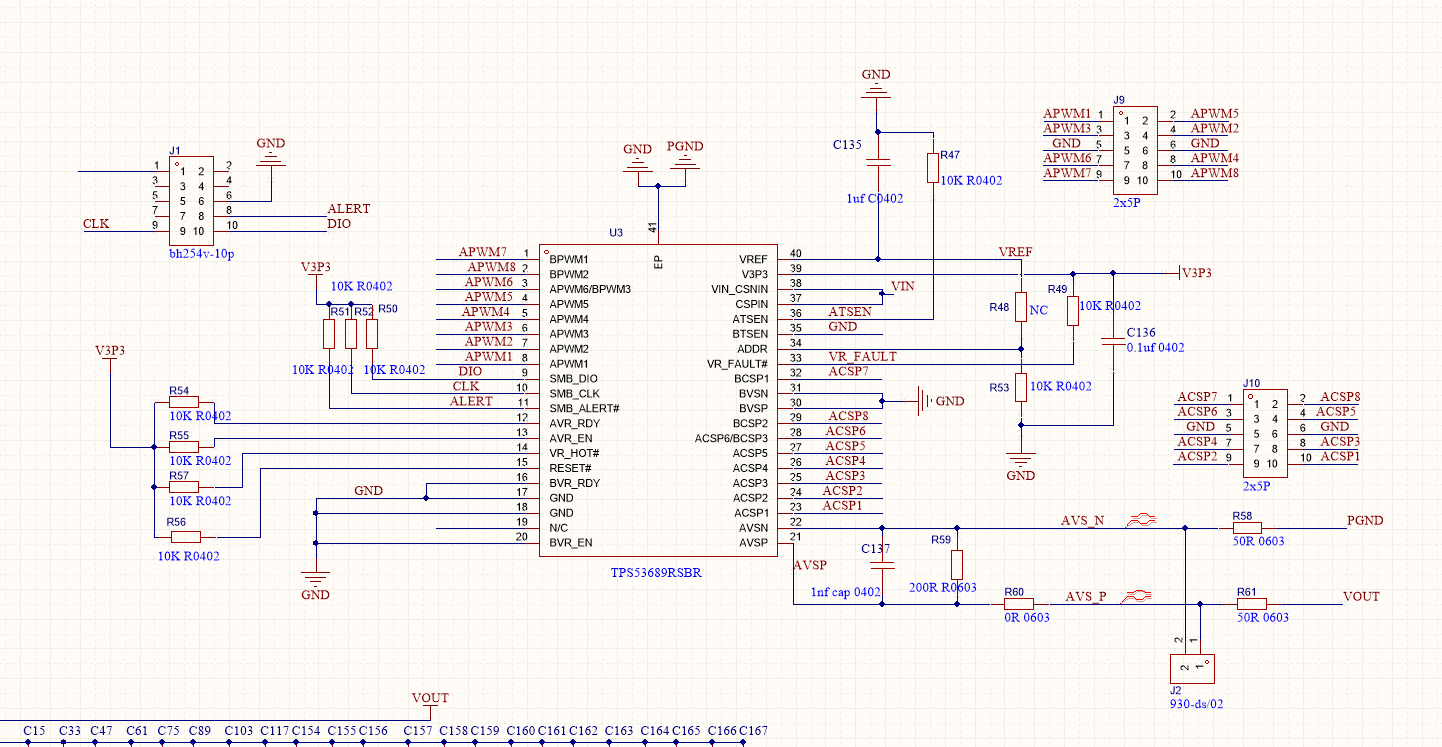Screen dimensions: 1442x747
Task: Click the NC value text beside R48
Action: tap(1039, 311)
